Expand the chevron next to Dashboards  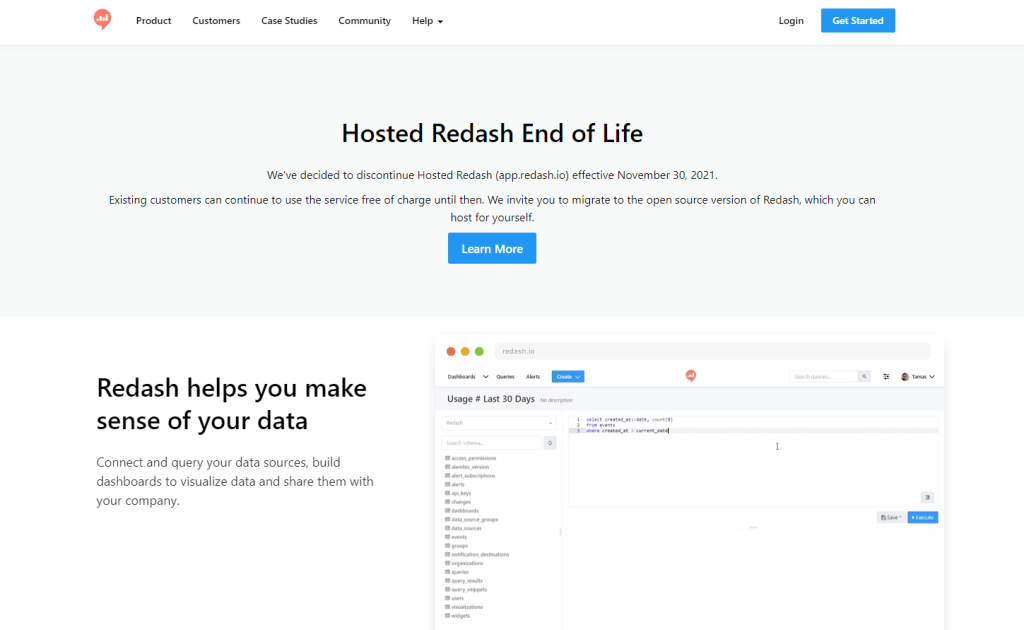click(485, 377)
